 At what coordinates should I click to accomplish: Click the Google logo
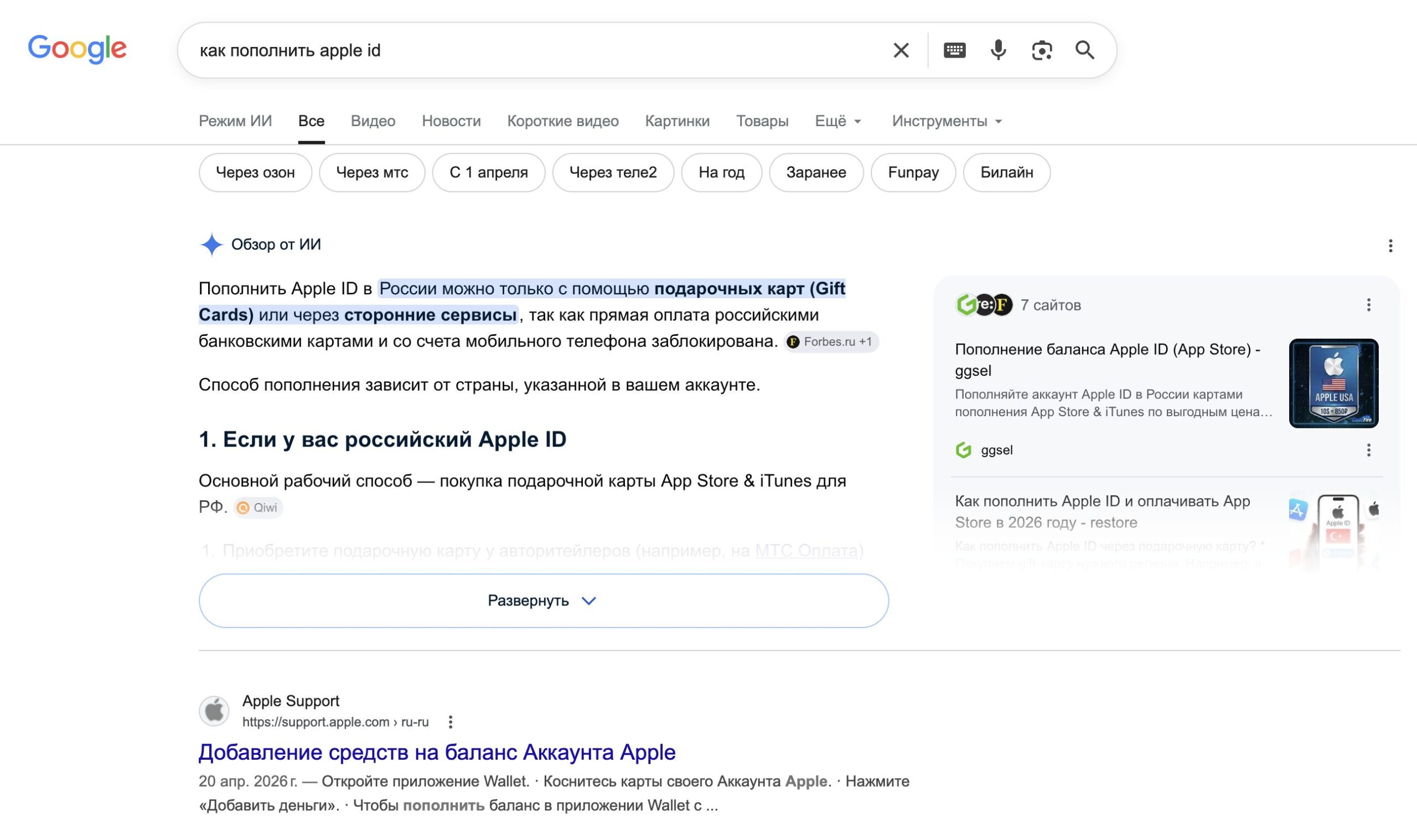pos(77,49)
